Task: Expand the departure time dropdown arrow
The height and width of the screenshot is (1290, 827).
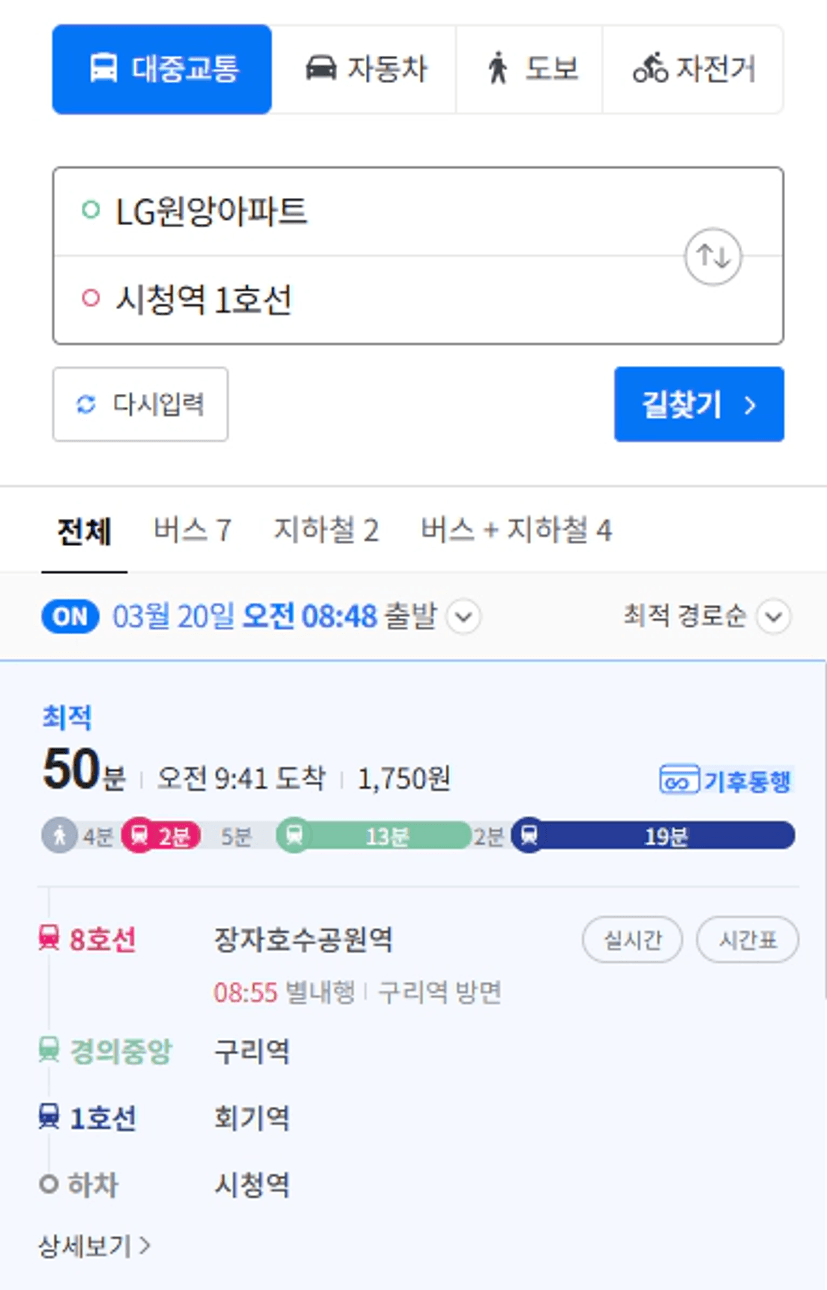Action: click(462, 617)
